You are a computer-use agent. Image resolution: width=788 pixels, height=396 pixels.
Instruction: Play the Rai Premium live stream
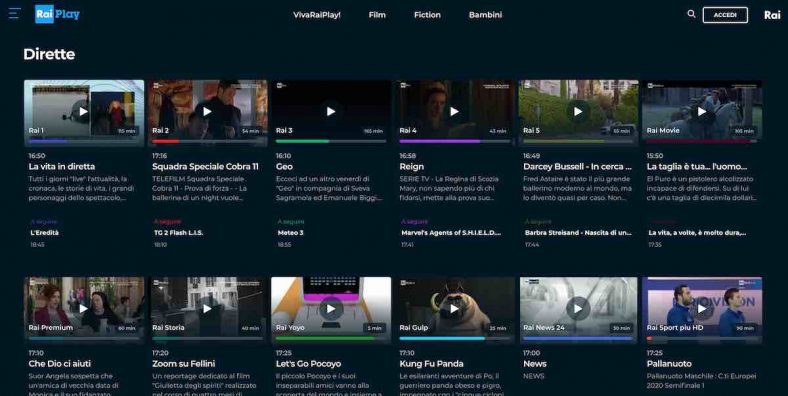pyautogui.click(x=83, y=309)
